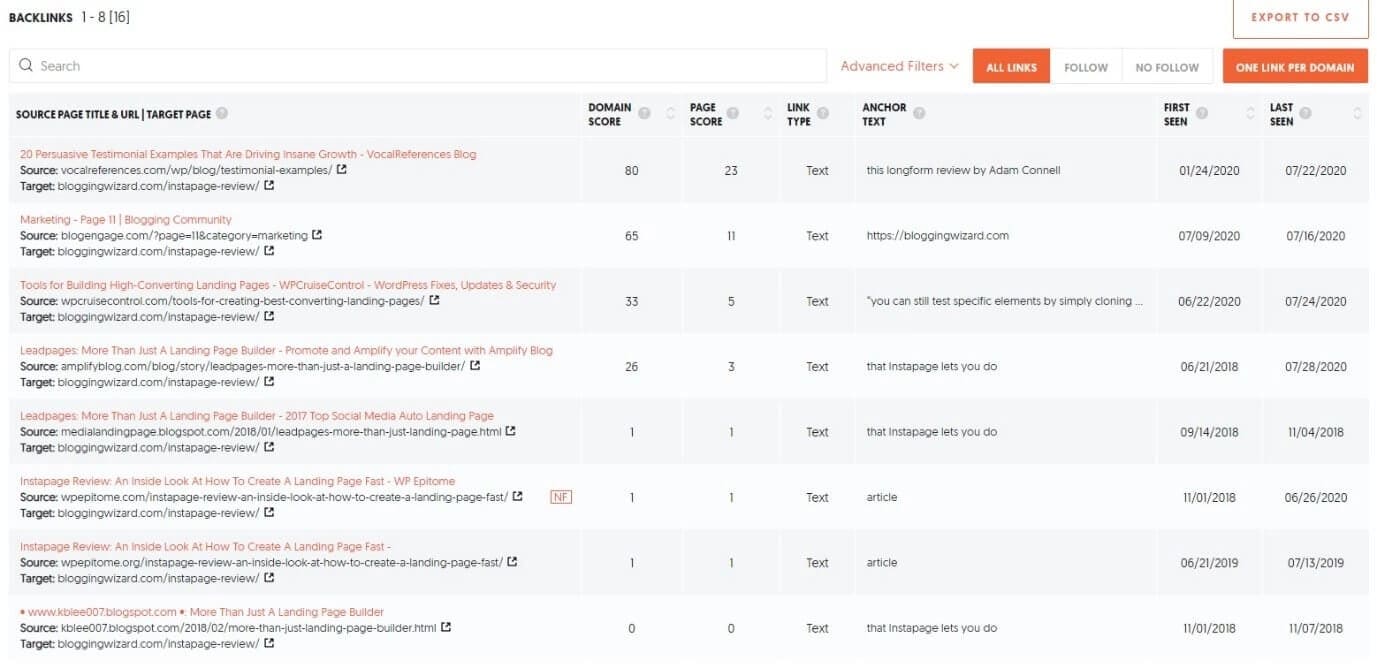Open Domain Score help tooltip icon

click(645, 113)
